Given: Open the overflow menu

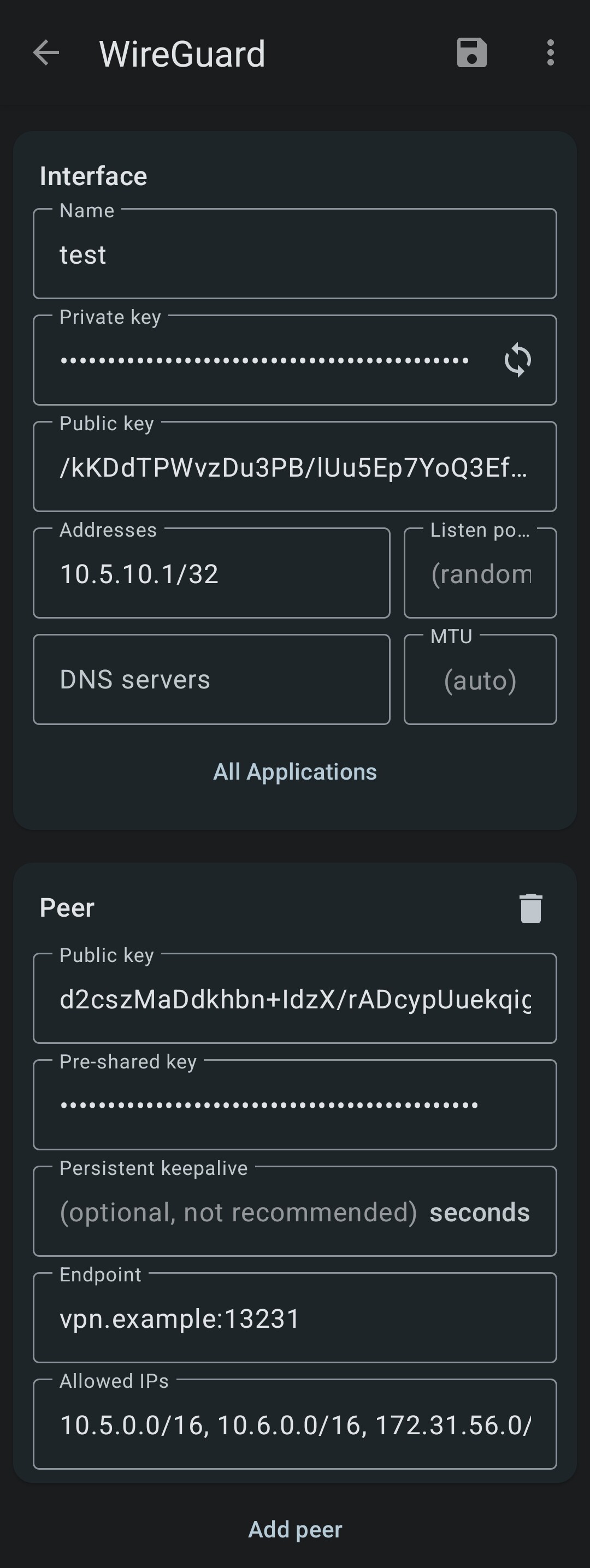Looking at the screenshot, I should [550, 54].
